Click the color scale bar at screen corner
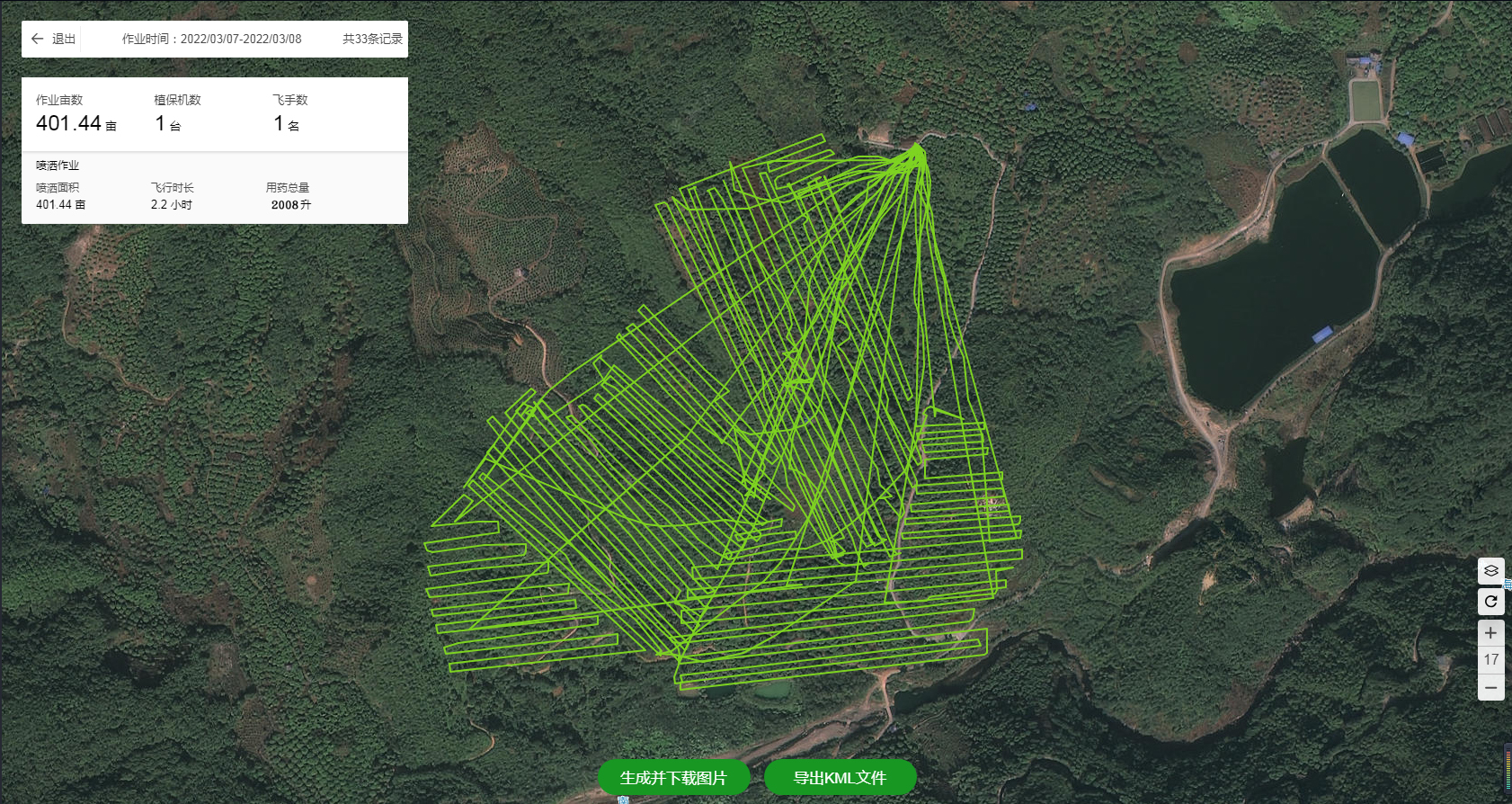1512x804 pixels. 1508,769
